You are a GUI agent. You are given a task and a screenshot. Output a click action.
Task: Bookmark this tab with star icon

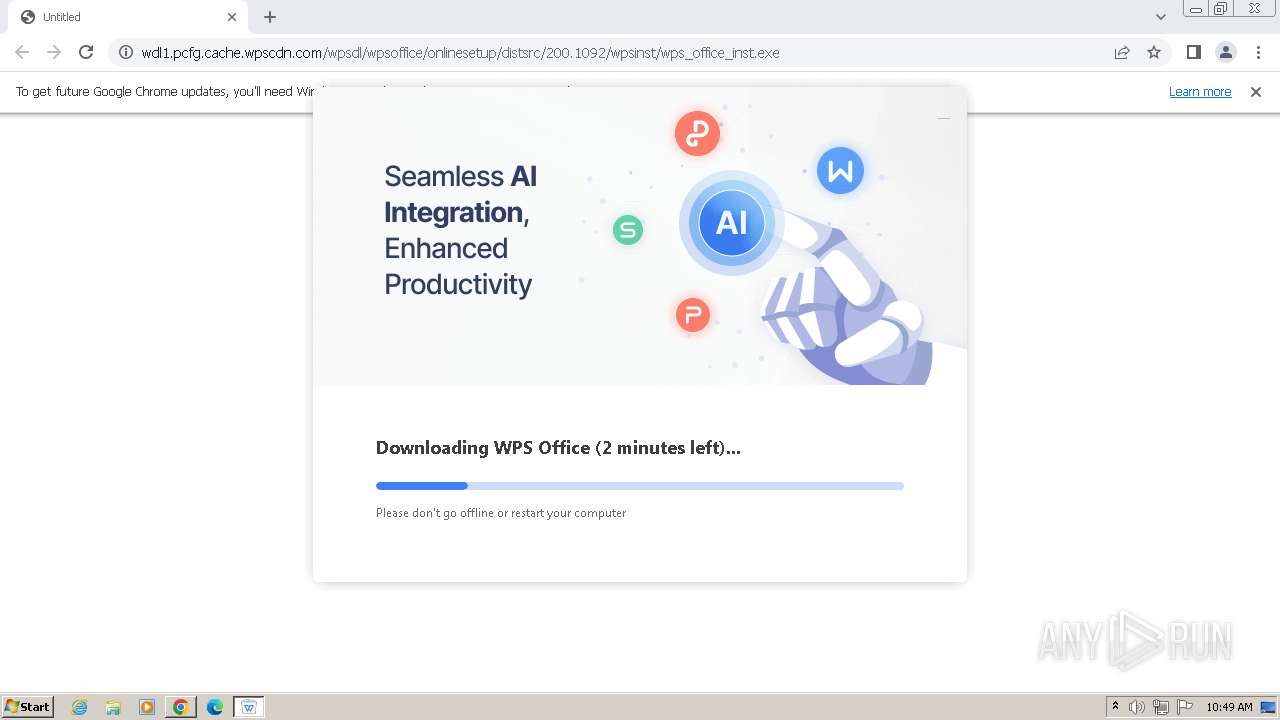[x=1154, y=52]
